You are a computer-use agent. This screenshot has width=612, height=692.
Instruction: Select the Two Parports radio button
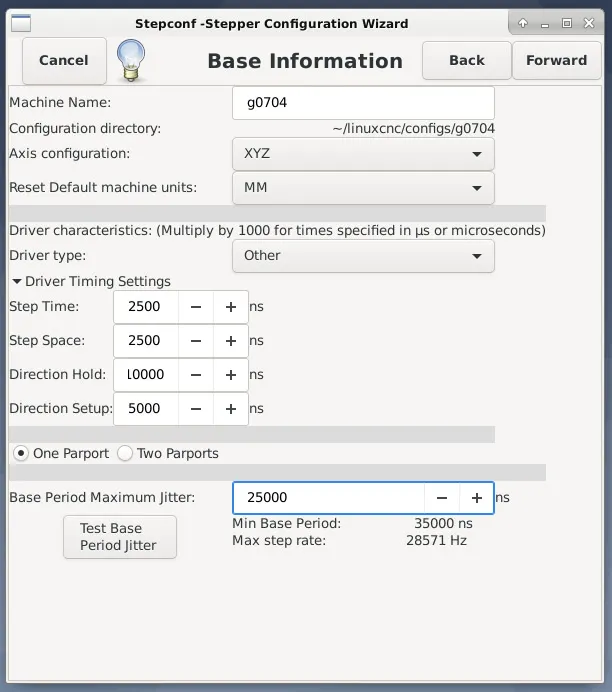coord(125,453)
